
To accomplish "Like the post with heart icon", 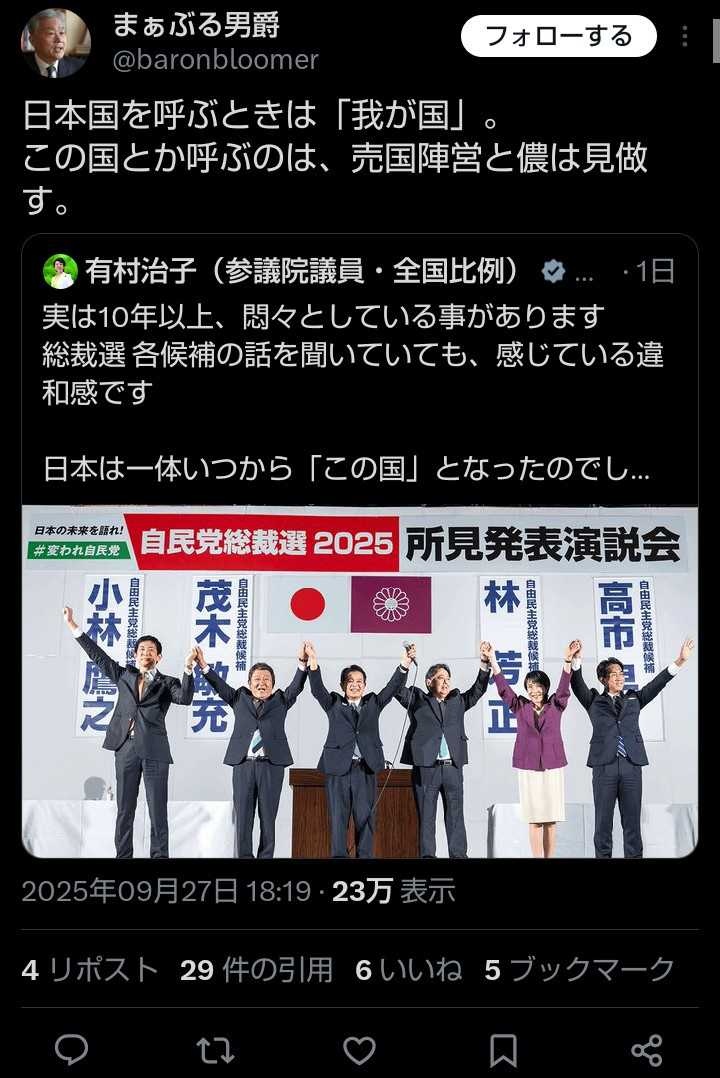I will click(359, 1050).
